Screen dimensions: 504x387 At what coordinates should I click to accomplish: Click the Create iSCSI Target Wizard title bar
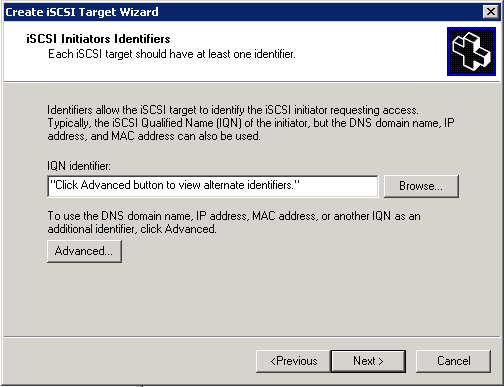click(x=243, y=12)
